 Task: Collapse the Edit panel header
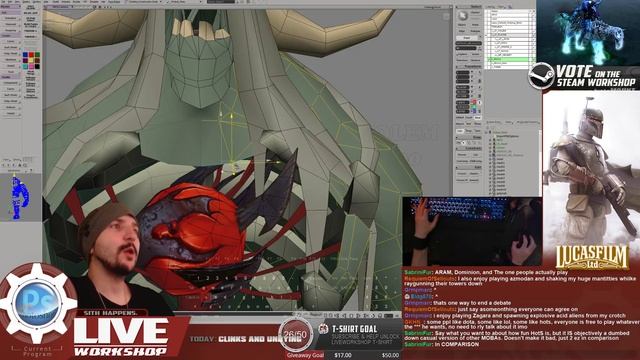click(x=469, y=167)
